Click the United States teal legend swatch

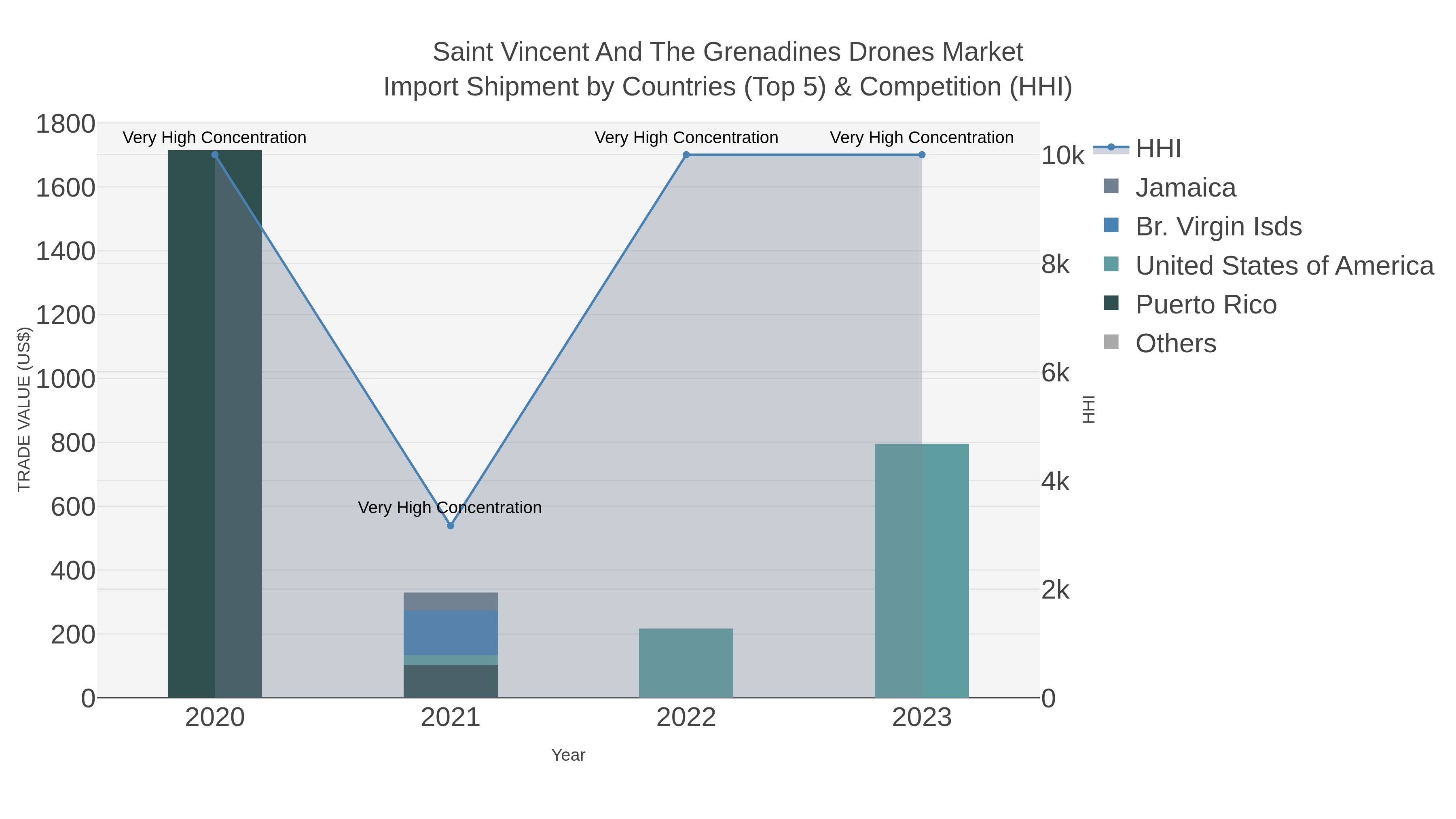pos(1111,264)
